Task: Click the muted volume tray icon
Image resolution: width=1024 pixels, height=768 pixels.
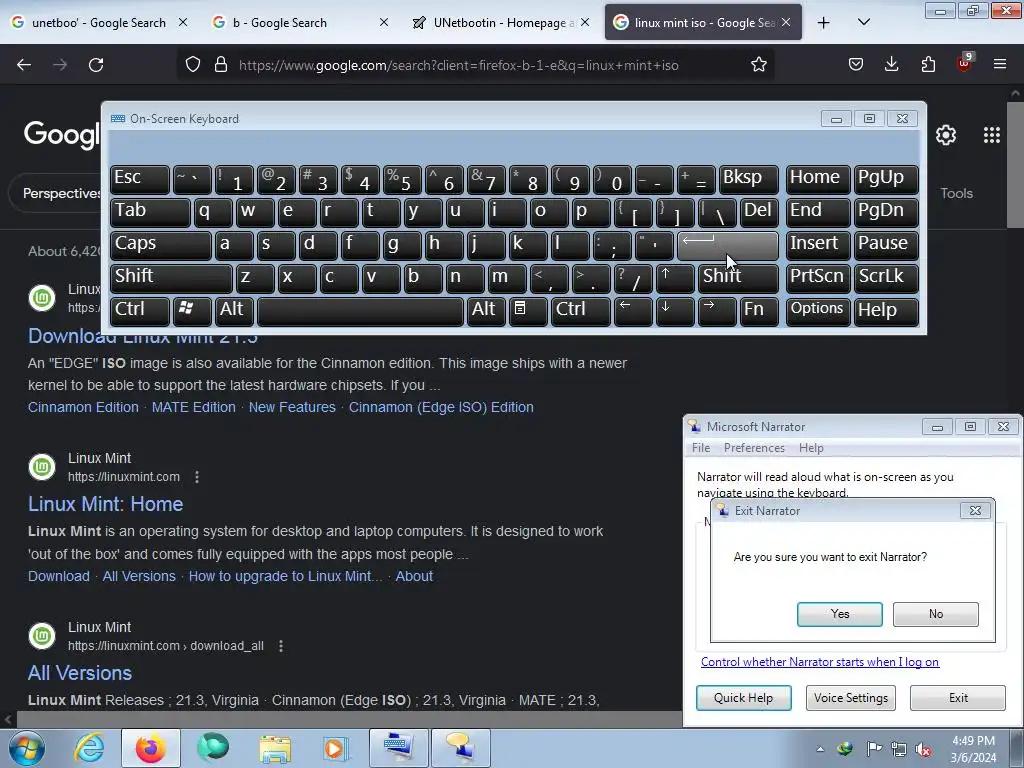Action: (x=923, y=750)
